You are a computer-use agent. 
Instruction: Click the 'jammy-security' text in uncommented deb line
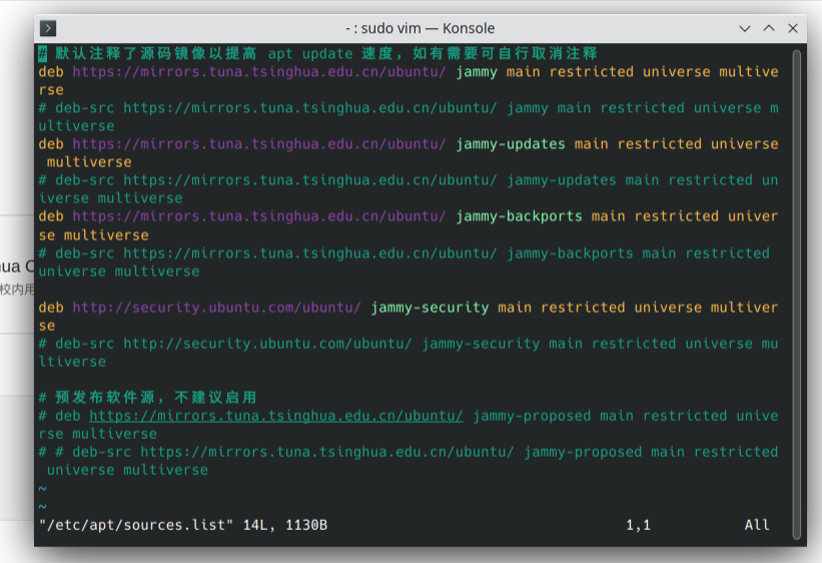point(430,307)
